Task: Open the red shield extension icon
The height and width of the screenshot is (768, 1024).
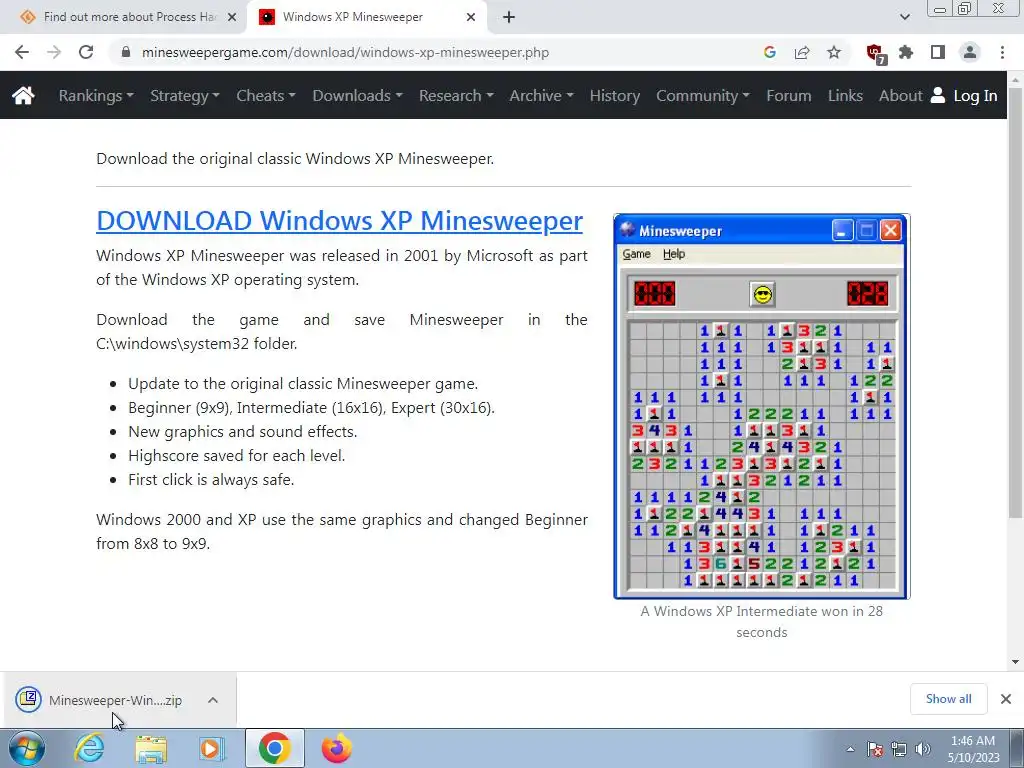Action: click(x=875, y=53)
